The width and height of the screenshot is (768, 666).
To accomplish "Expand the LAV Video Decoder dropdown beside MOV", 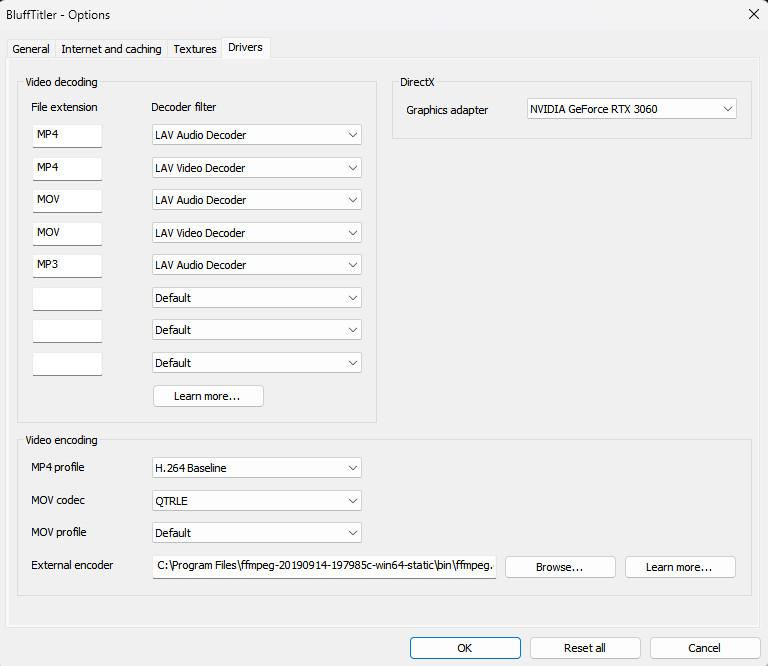I will coord(257,233).
